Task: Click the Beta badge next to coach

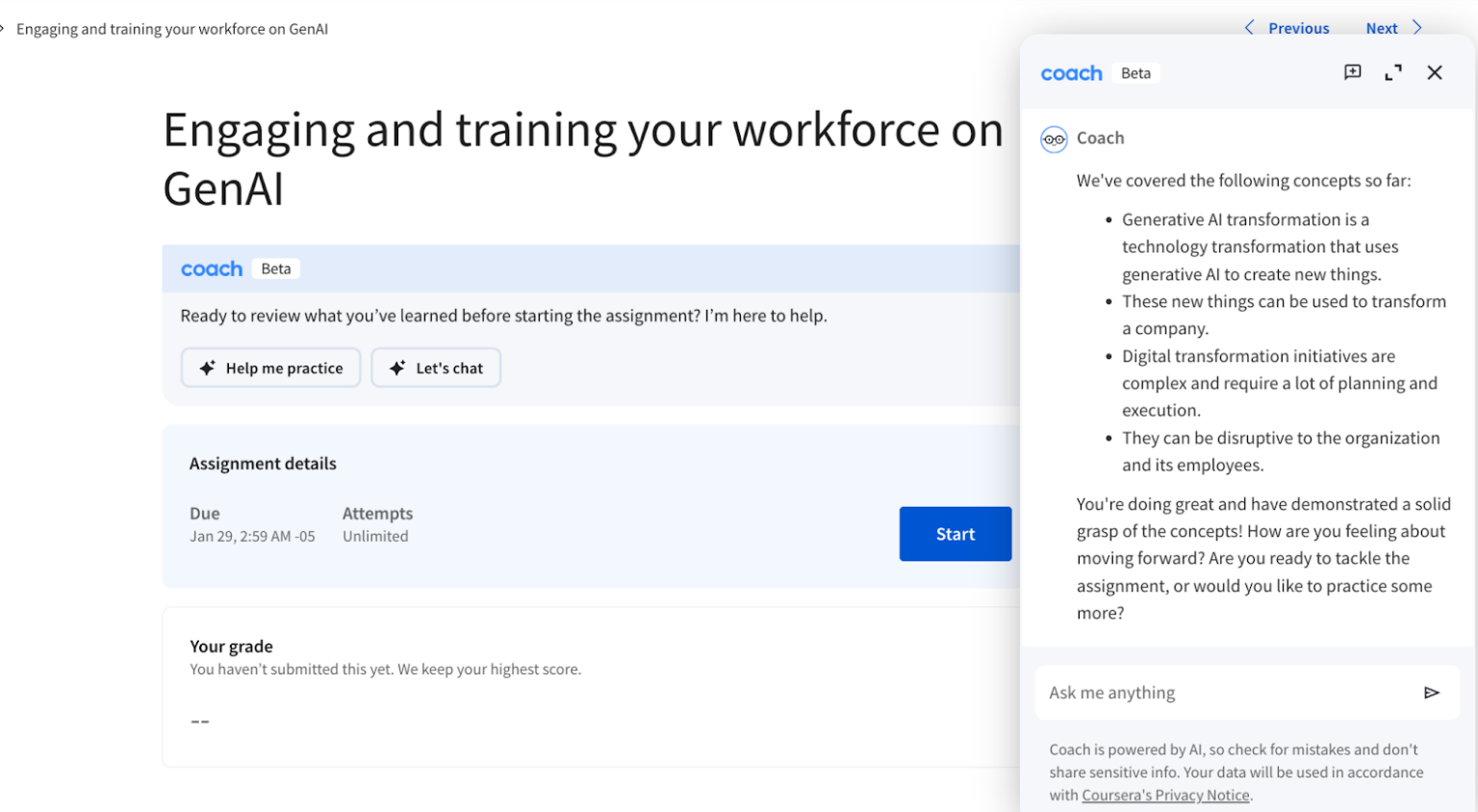Action: click(x=1135, y=72)
